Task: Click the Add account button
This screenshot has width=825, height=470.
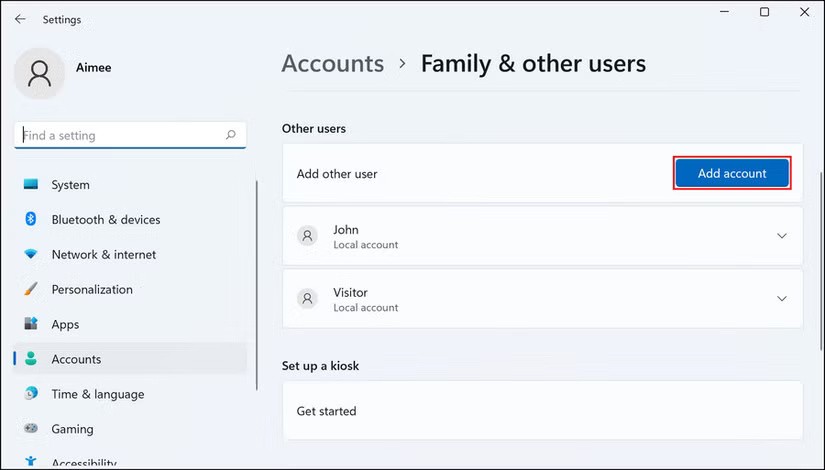Action: 732,173
